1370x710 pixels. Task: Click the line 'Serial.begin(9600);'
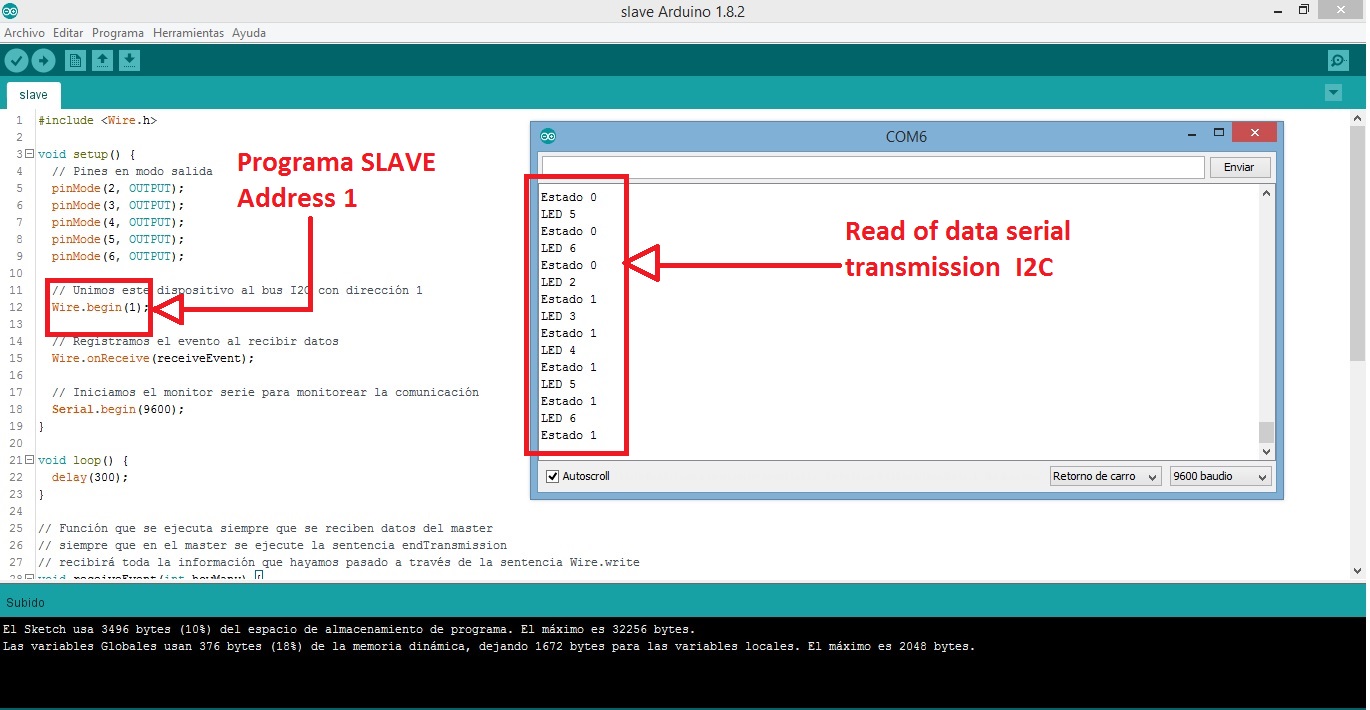click(118, 409)
